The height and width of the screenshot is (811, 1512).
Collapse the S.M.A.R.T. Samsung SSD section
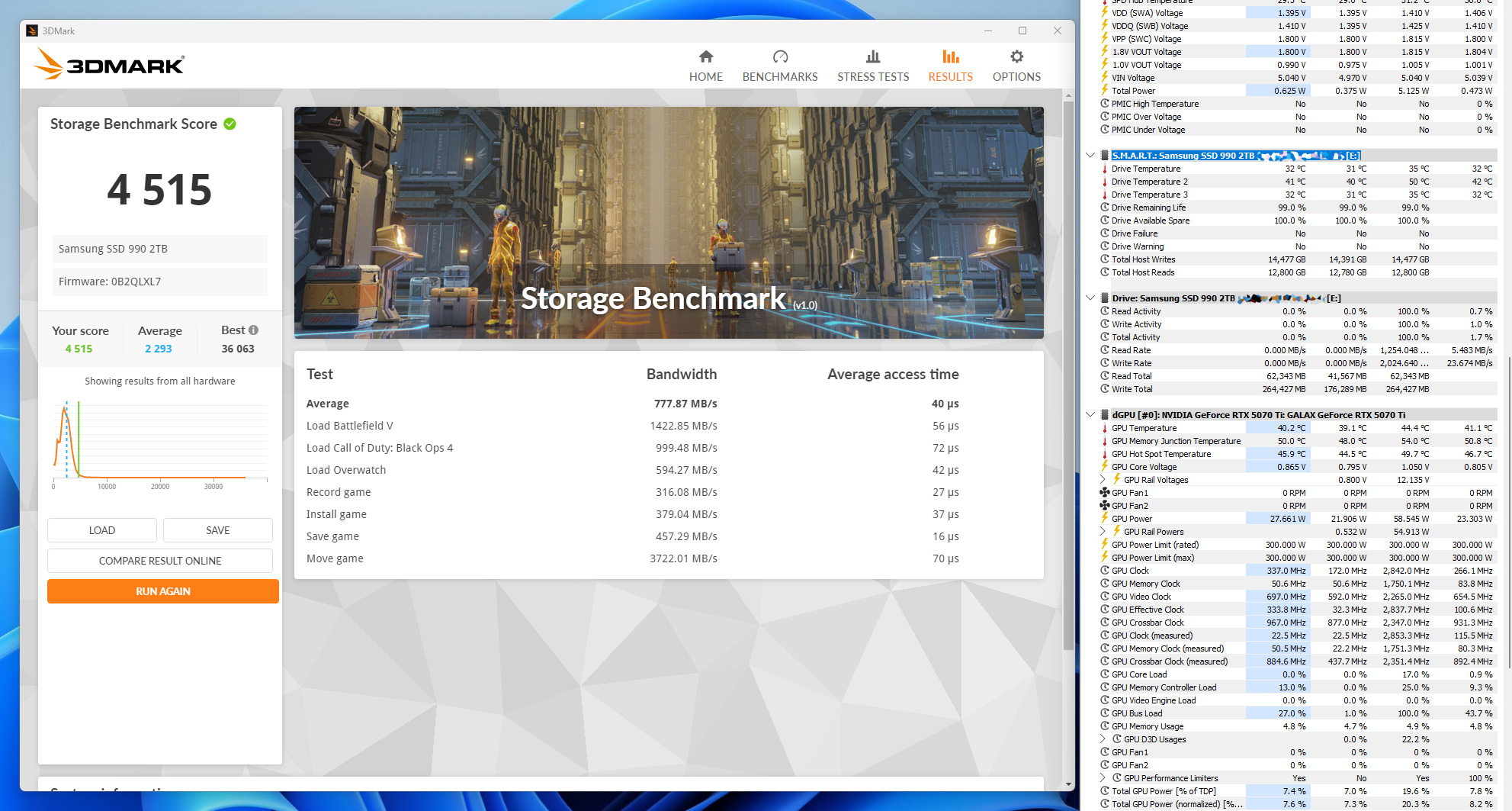pos(1090,156)
